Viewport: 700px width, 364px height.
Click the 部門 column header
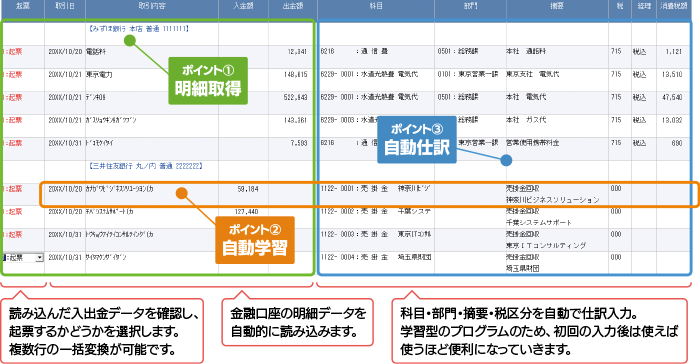(471, 6)
